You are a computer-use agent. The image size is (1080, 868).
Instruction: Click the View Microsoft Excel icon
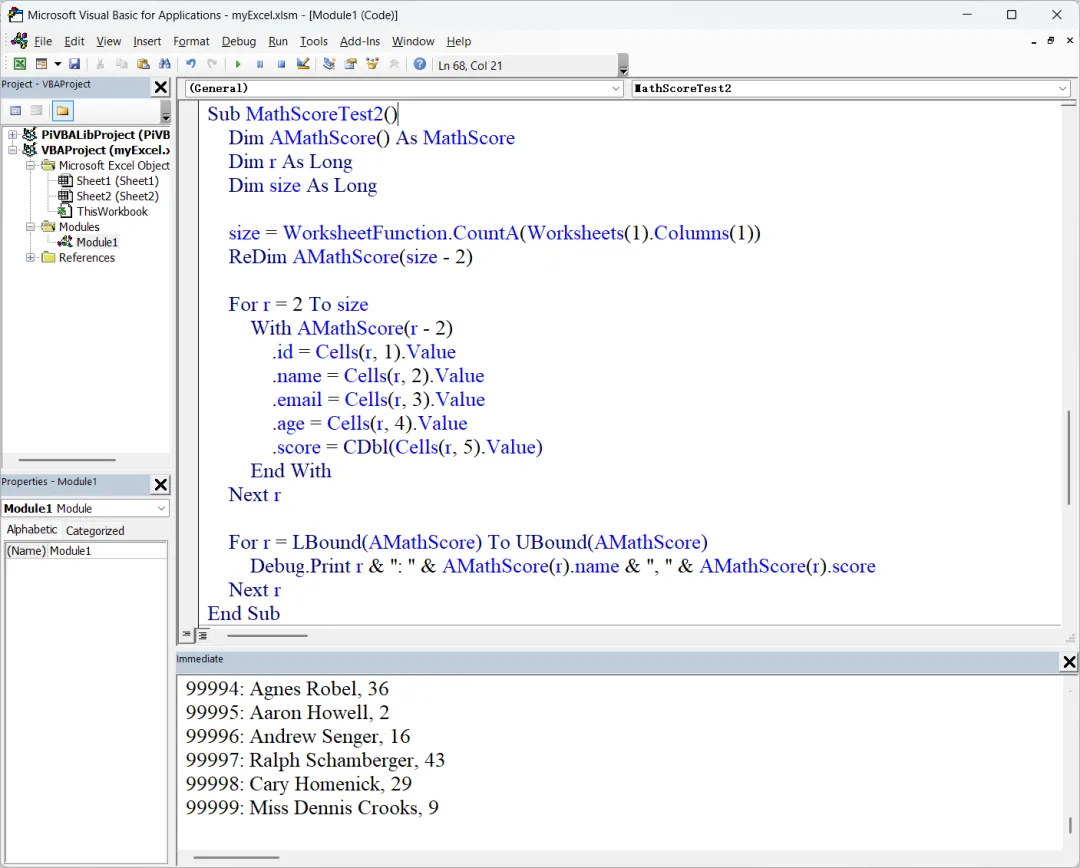20,64
